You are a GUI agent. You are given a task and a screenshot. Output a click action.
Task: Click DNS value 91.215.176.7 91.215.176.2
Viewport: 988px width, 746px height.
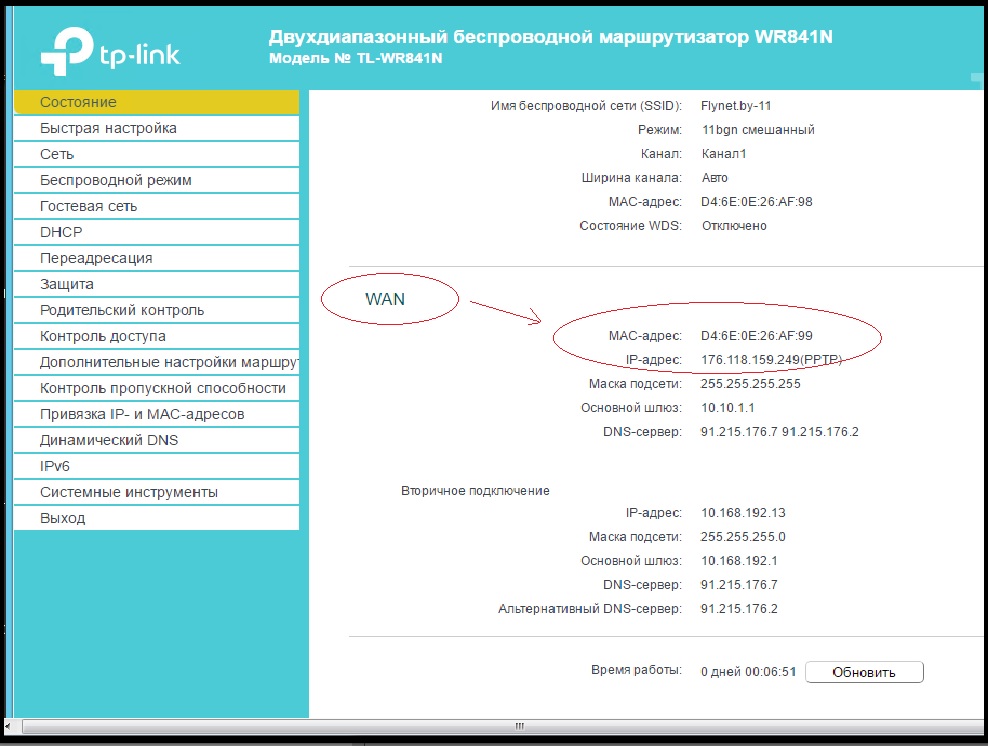tap(779, 432)
